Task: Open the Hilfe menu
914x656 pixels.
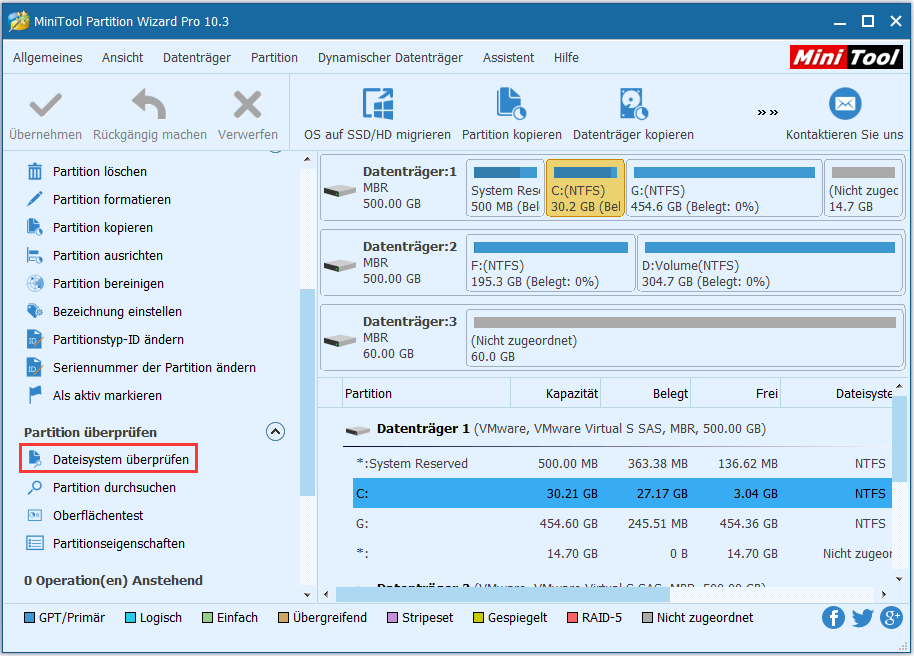Action: [x=567, y=58]
